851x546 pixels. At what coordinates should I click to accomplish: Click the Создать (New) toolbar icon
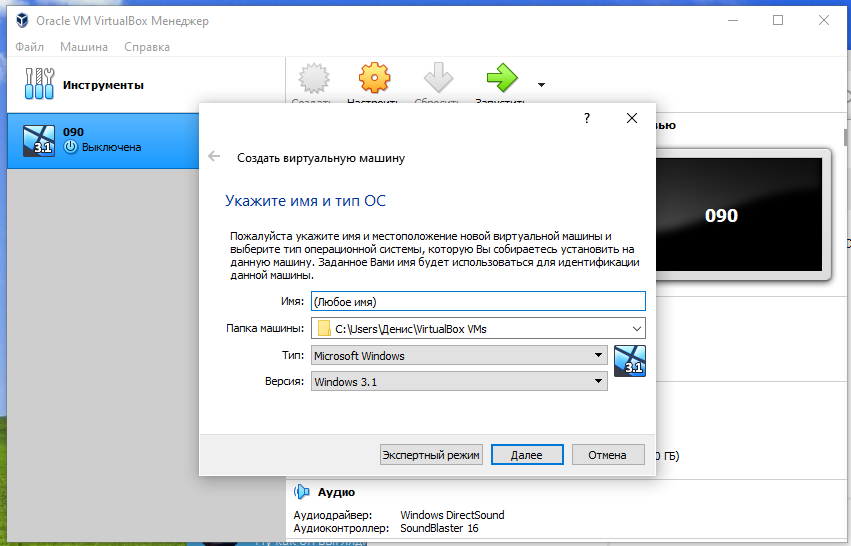315,78
